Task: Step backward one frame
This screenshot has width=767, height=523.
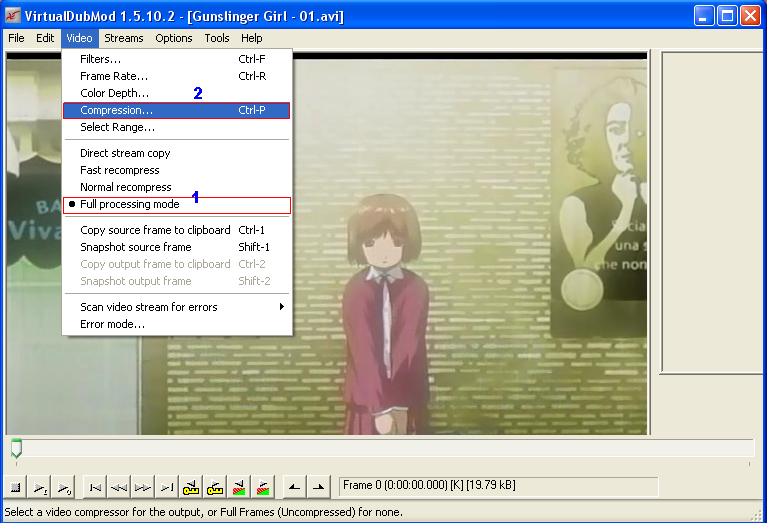Action: (x=119, y=487)
